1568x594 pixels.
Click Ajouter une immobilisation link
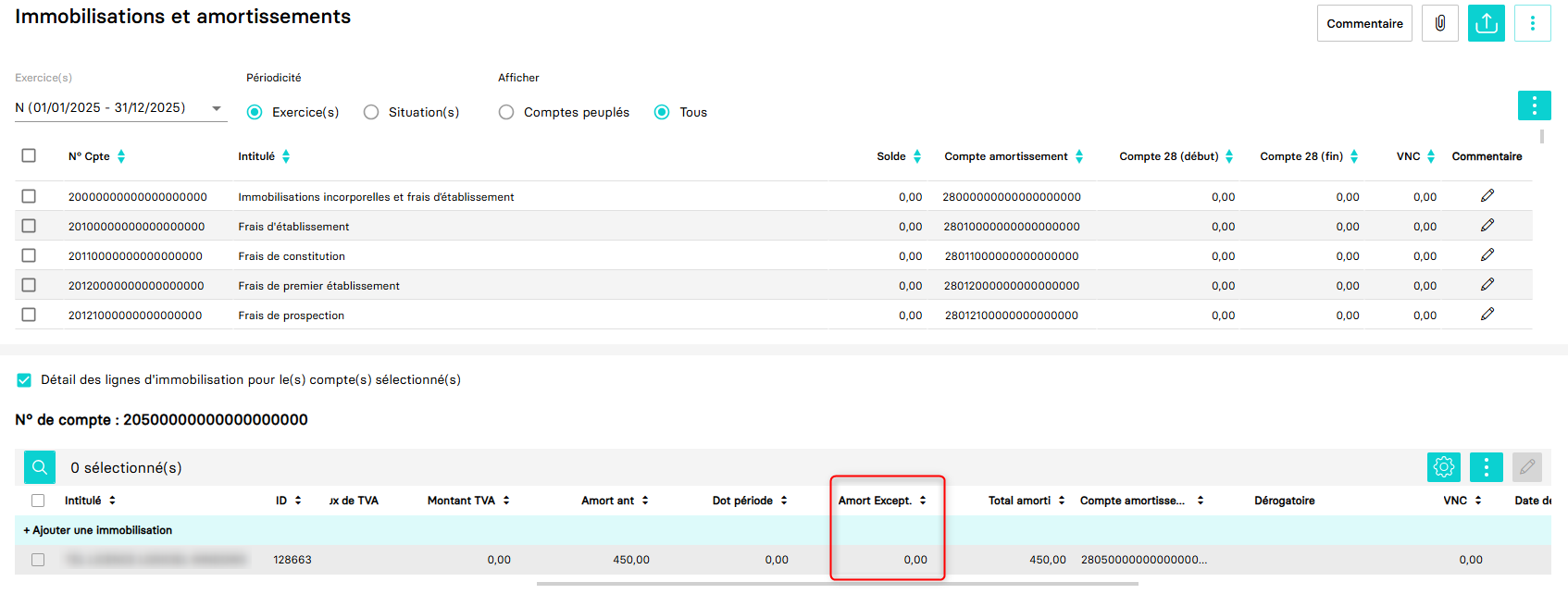point(98,530)
